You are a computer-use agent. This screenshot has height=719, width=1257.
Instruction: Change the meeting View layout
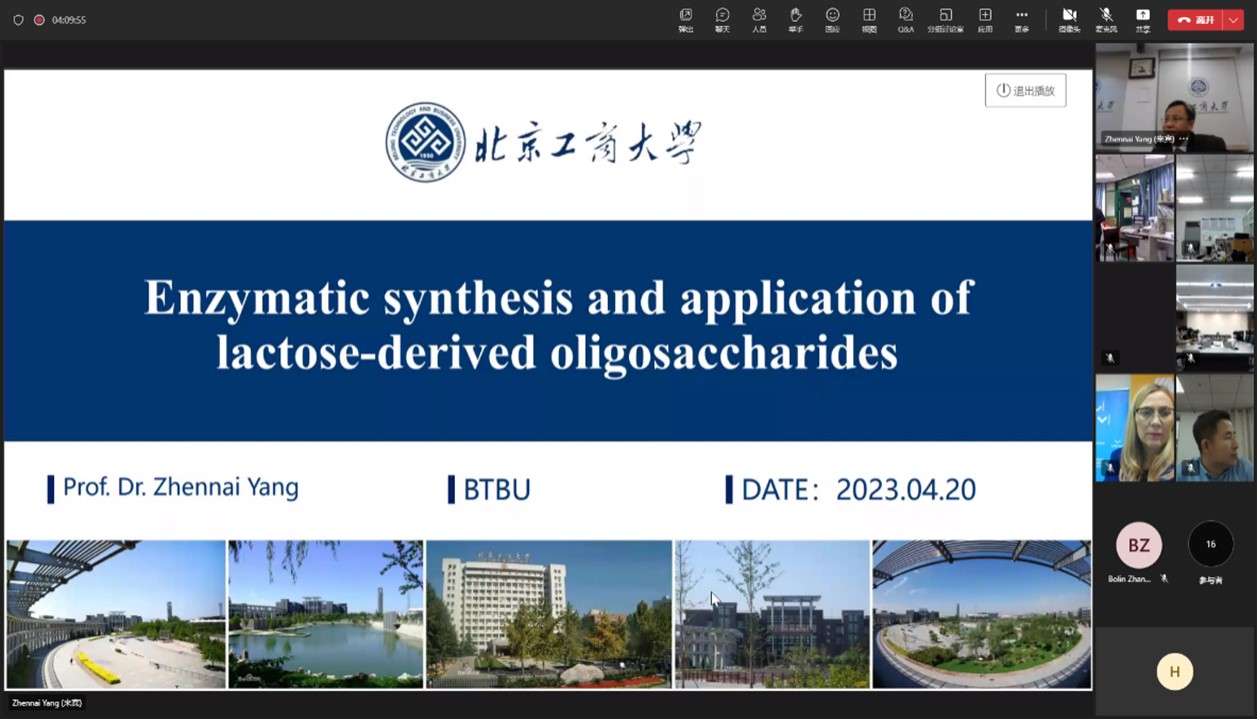(869, 18)
